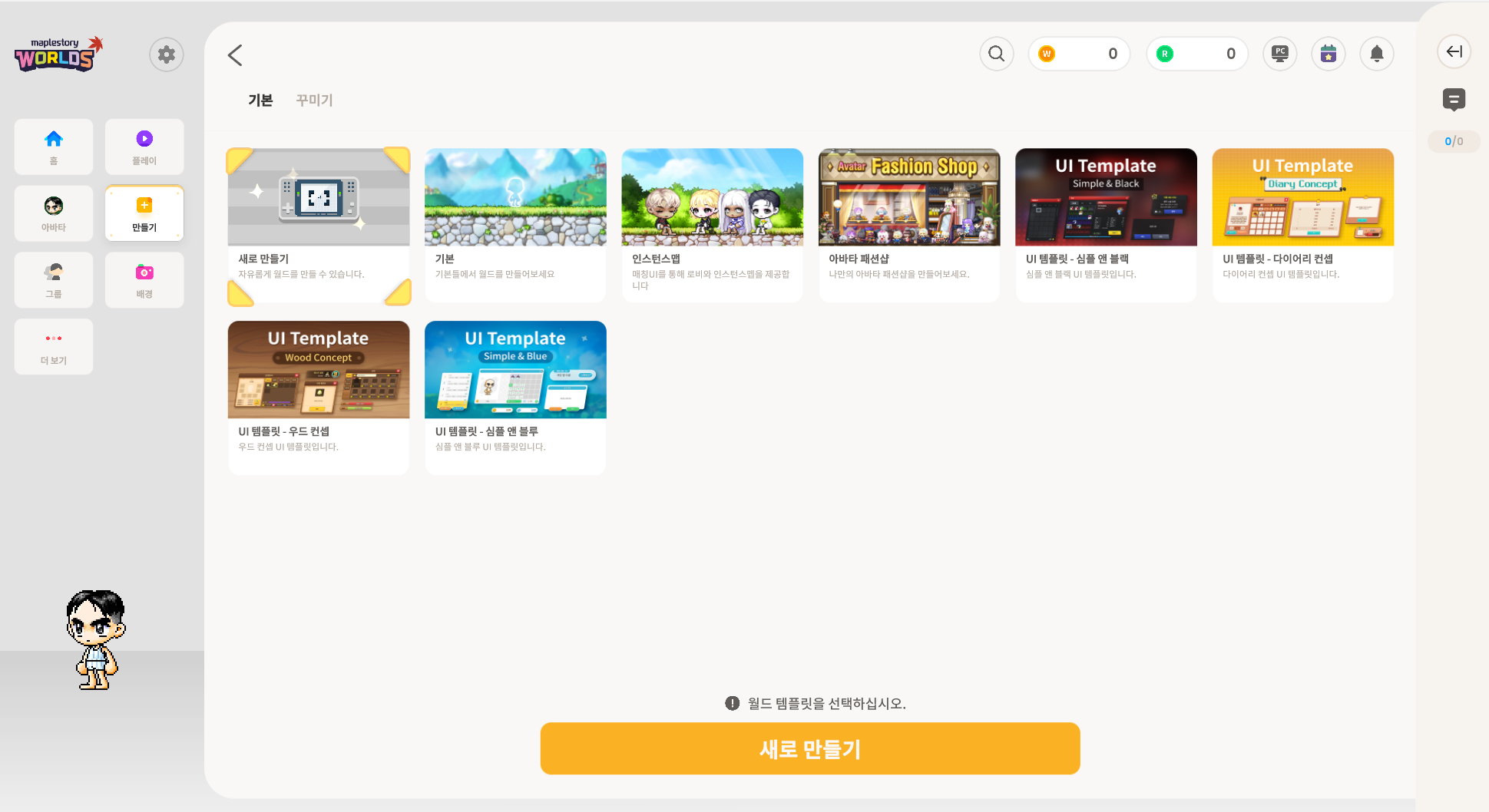Image resolution: width=1489 pixels, height=812 pixels.
Task: Click the MapleStory Worlds logo
Action: coord(58,54)
